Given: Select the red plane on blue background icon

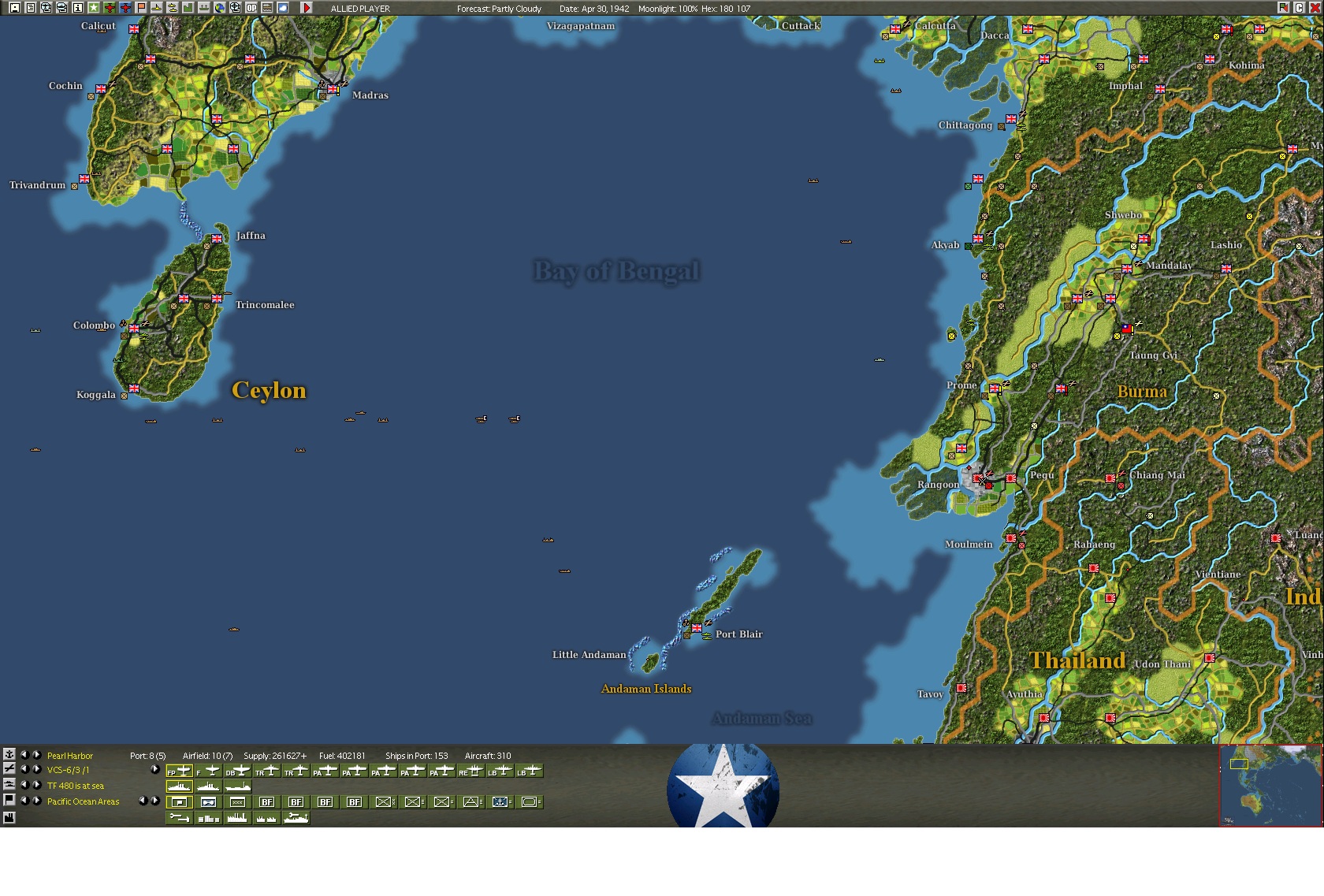Looking at the screenshot, I should click(x=125, y=8).
